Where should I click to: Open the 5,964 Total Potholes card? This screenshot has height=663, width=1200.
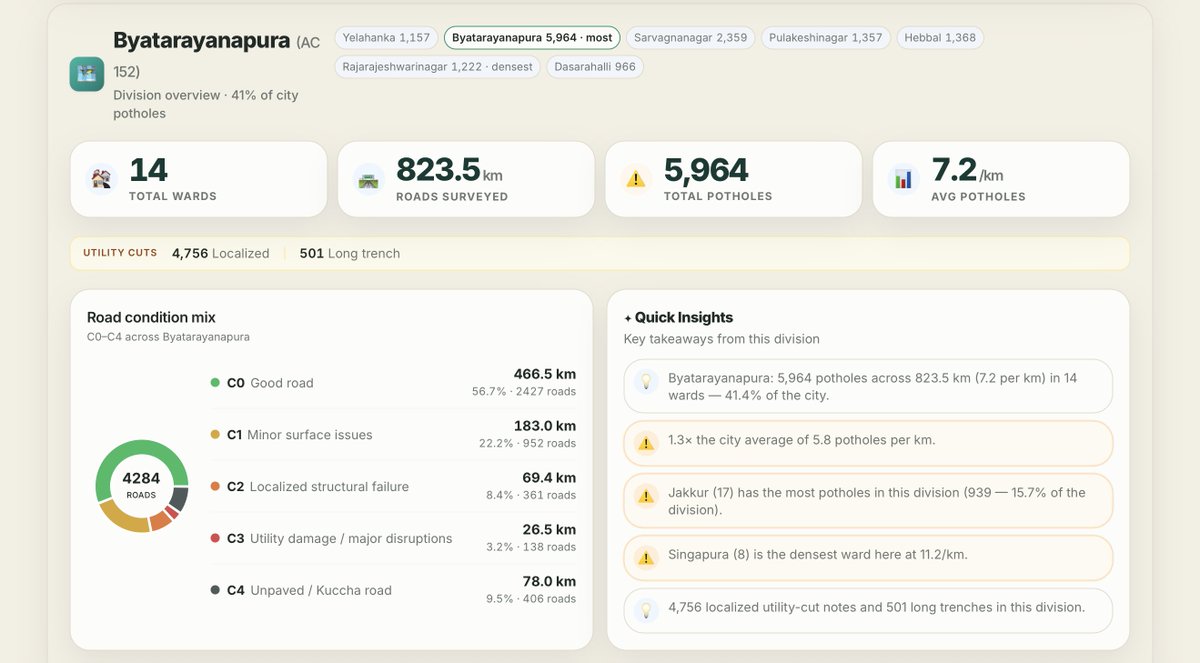point(733,179)
